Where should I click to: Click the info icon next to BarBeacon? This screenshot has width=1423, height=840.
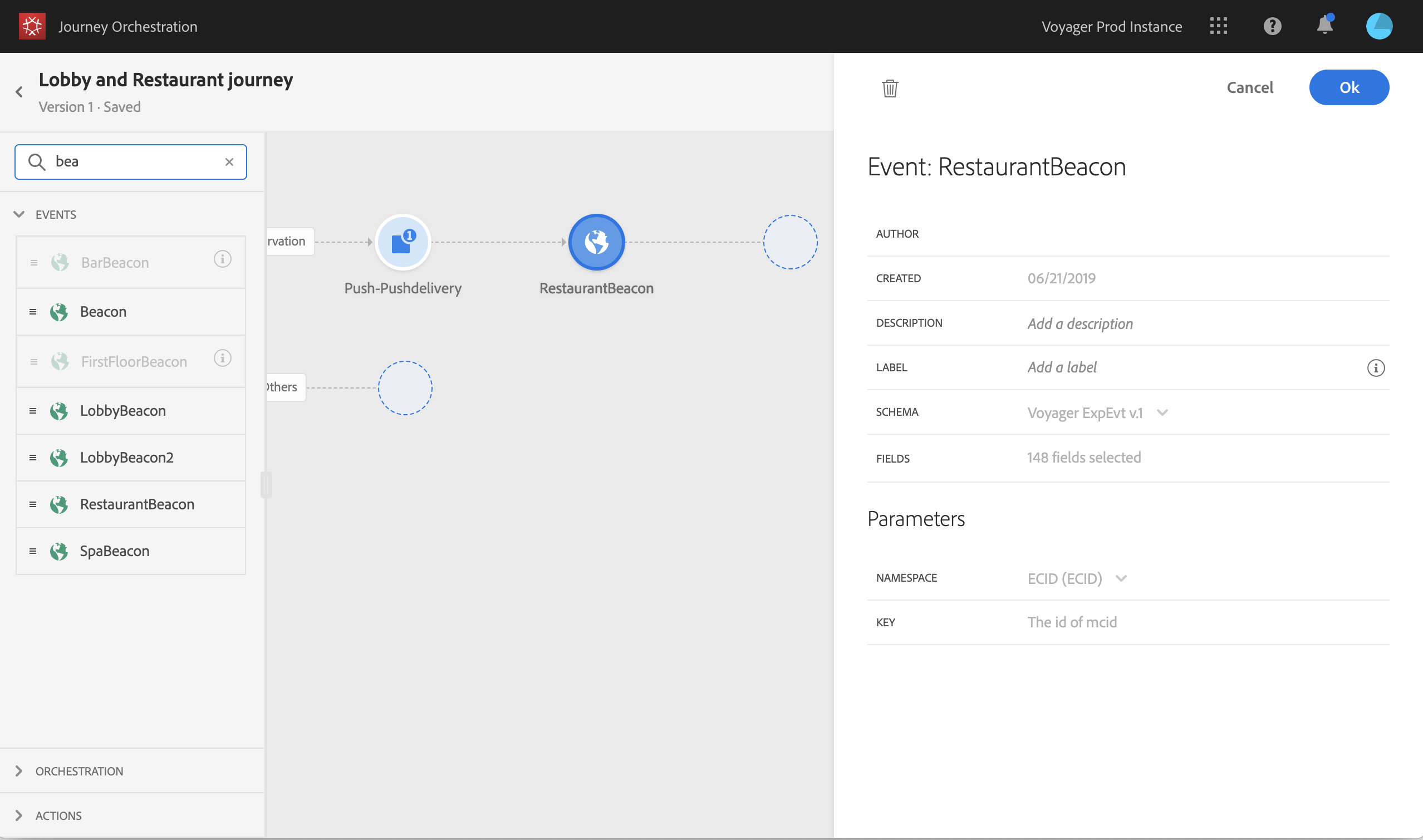223,259
